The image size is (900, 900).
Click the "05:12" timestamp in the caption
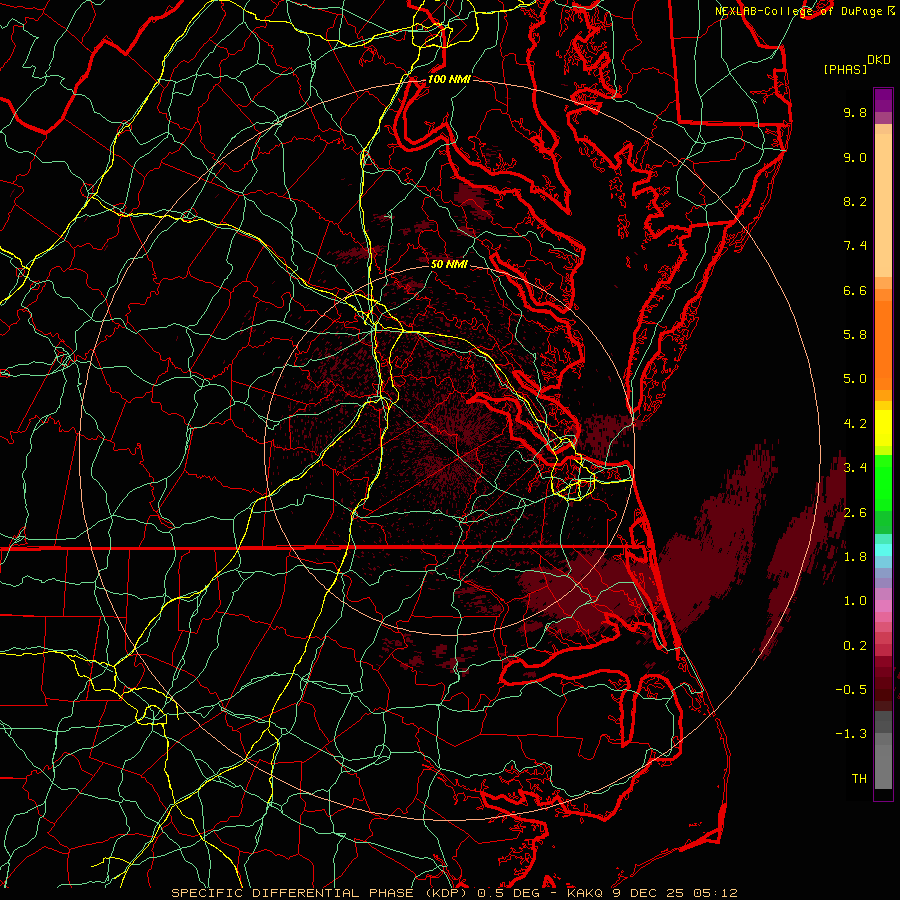tap(715, 893)
